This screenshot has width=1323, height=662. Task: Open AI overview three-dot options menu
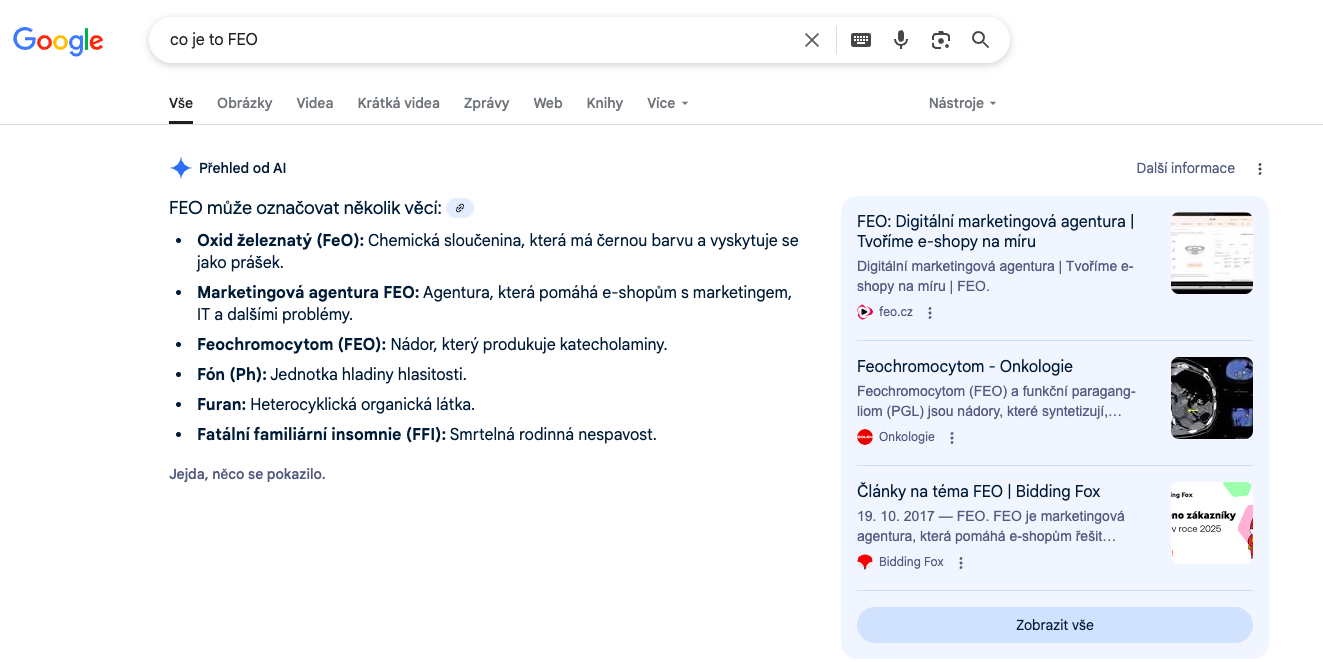click(x=1260, y=169)
